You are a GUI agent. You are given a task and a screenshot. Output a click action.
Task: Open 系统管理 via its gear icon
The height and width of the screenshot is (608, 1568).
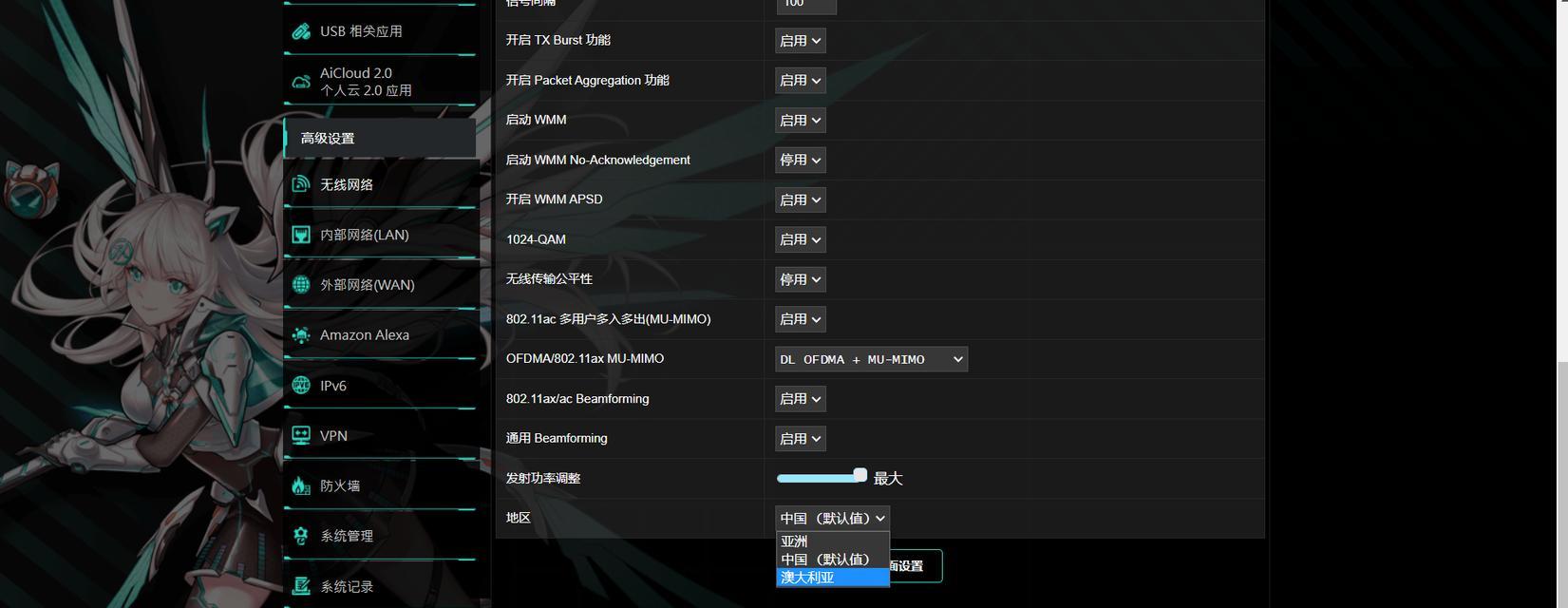click(x=301, y=536)
